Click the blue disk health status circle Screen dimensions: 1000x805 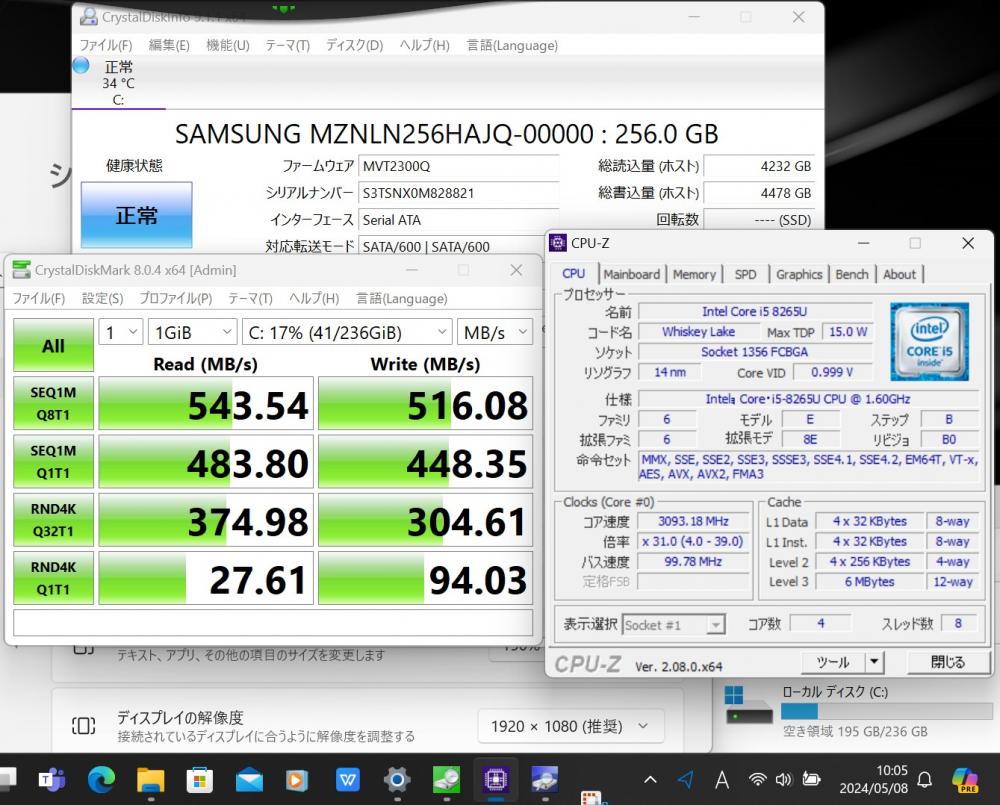click(81, 66)
